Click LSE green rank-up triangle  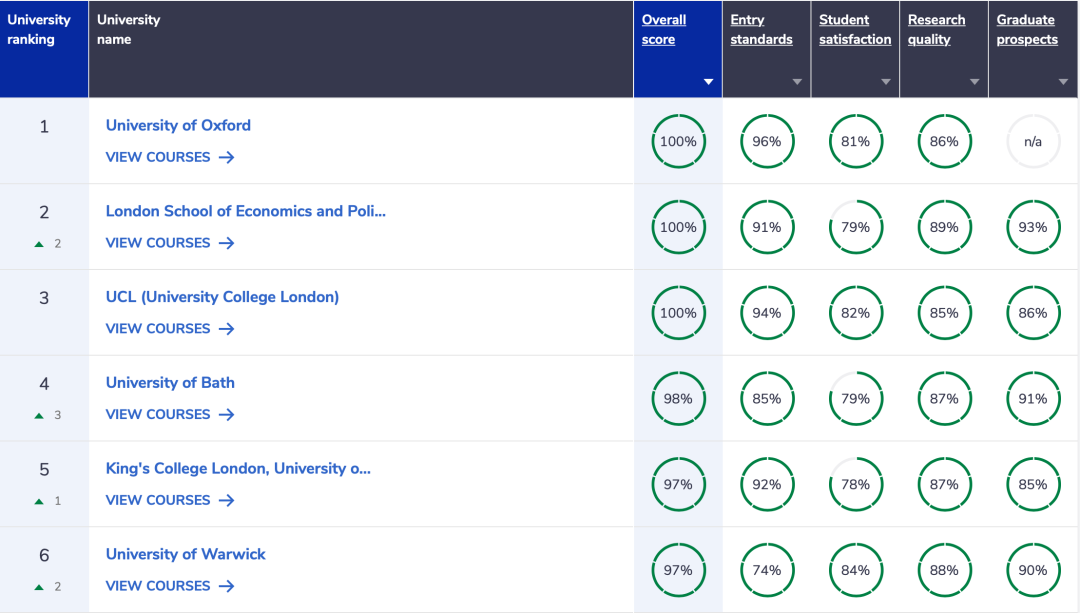point(39,244)
